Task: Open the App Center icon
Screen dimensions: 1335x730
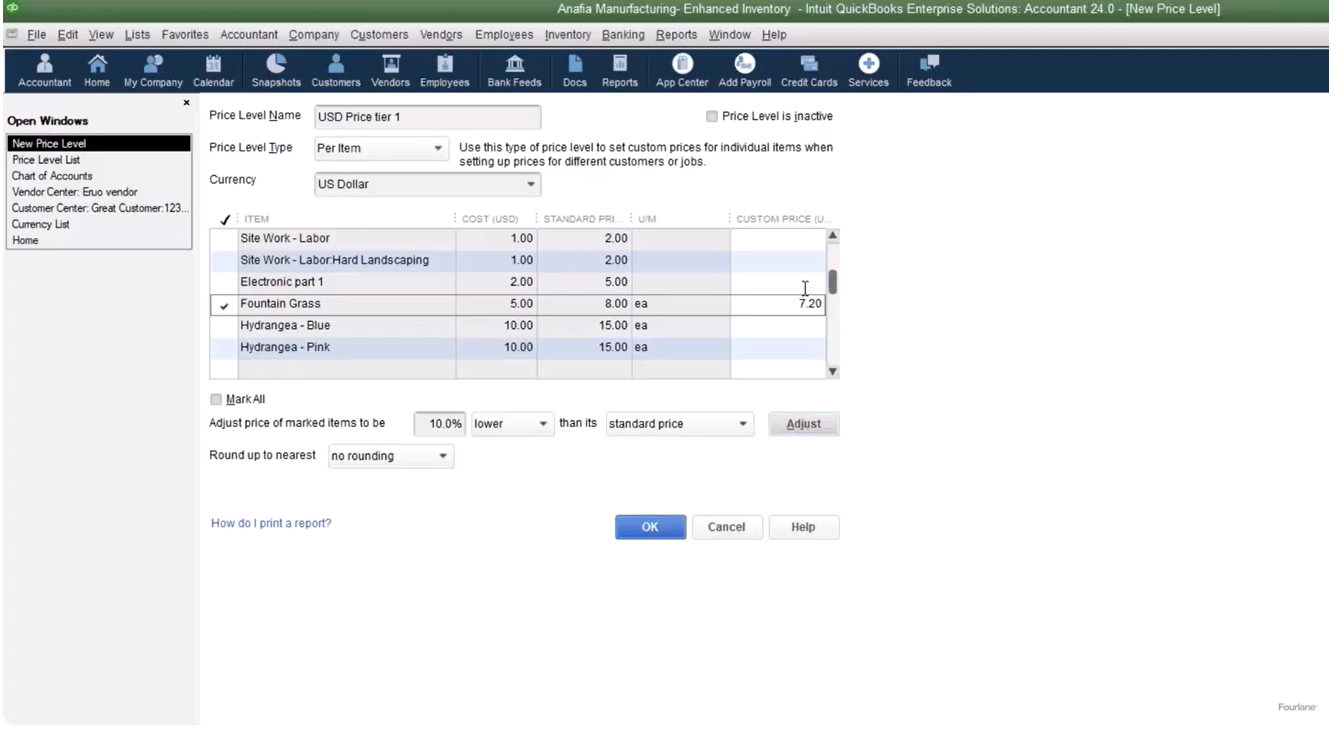Action: (x=682, y=70)
